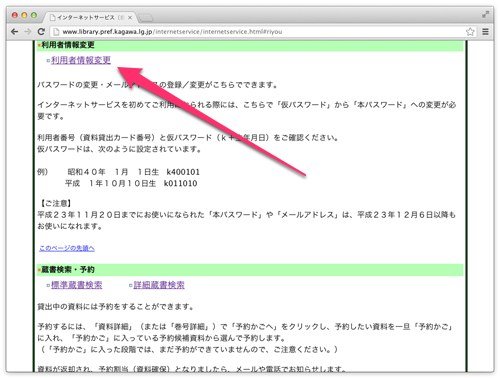Bookmark this page with the star
The width and height of the screenshot is (500, 378).
[470, 32]
